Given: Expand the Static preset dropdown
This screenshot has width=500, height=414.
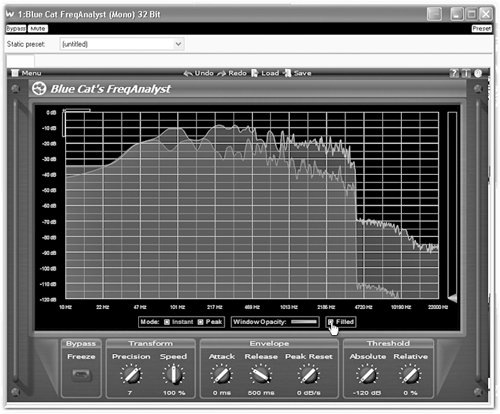Looking at the screenshot, I should [178, 44].
